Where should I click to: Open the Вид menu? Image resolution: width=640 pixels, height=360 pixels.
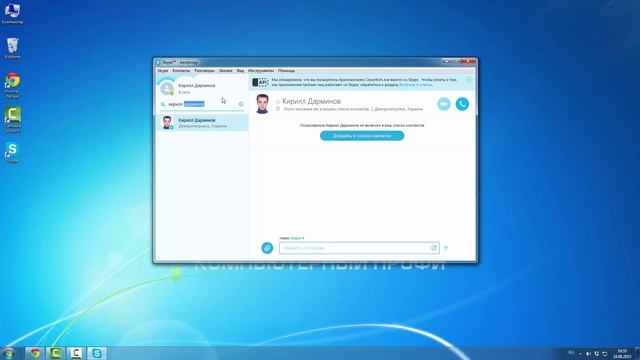coord(240,71)
